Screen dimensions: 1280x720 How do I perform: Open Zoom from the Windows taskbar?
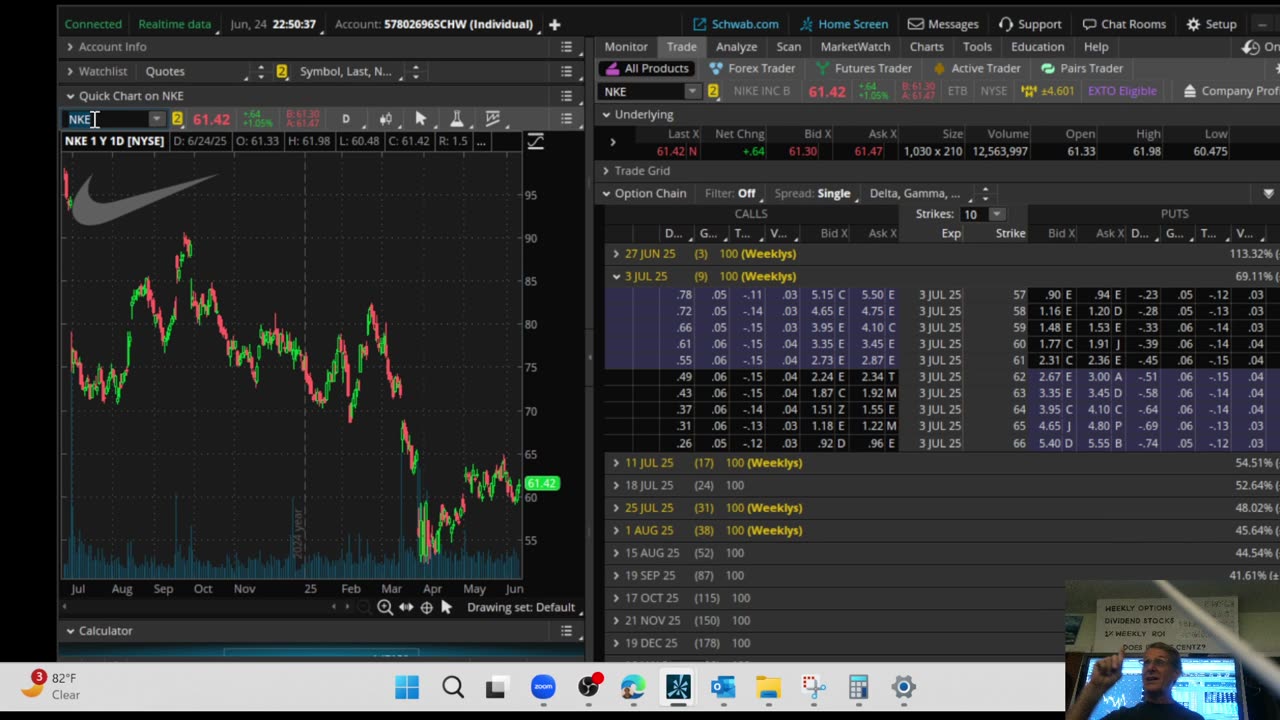pyautogui.click(x=543, y=687)
